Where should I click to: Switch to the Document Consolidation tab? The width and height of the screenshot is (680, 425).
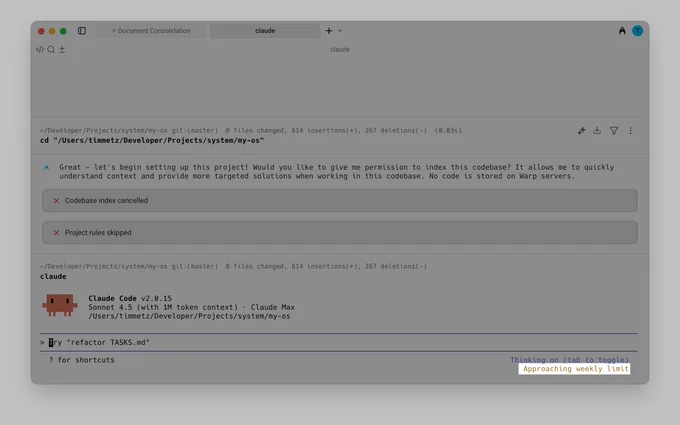(x=150, y=31)
